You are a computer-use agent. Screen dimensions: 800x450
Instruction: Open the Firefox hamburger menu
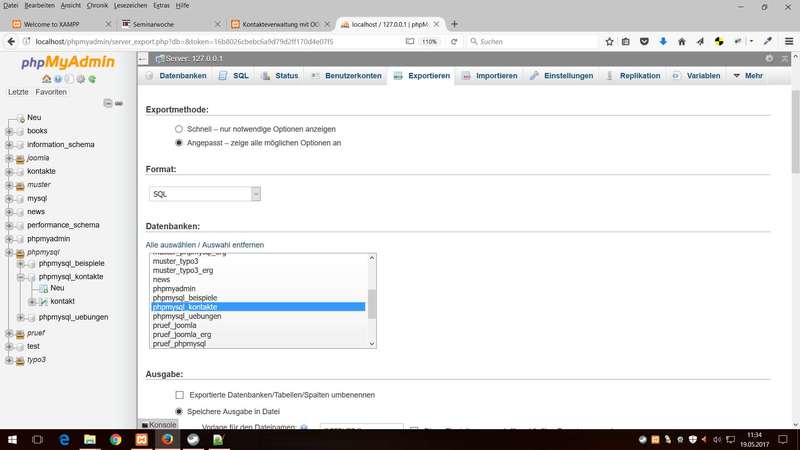pyautogui.click(x=789, y=41)
